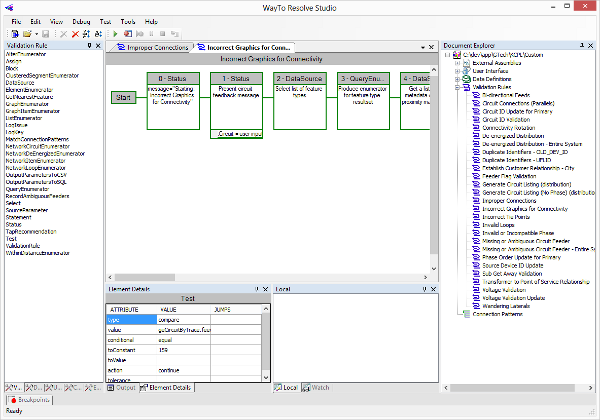Select Invalid Loops rule in tree

tap(498, 225)
